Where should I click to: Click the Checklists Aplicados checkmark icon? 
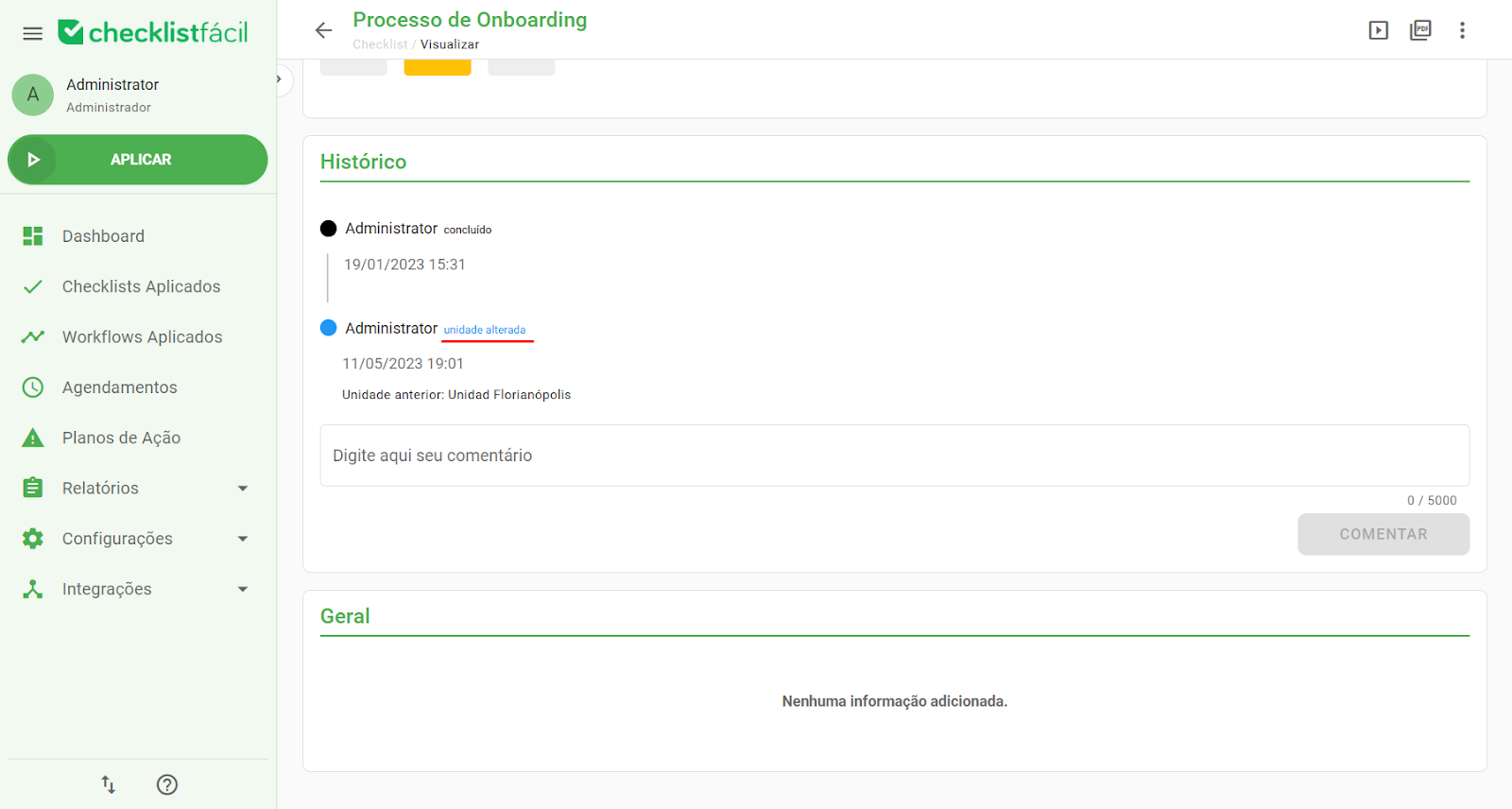coord(33,286)
